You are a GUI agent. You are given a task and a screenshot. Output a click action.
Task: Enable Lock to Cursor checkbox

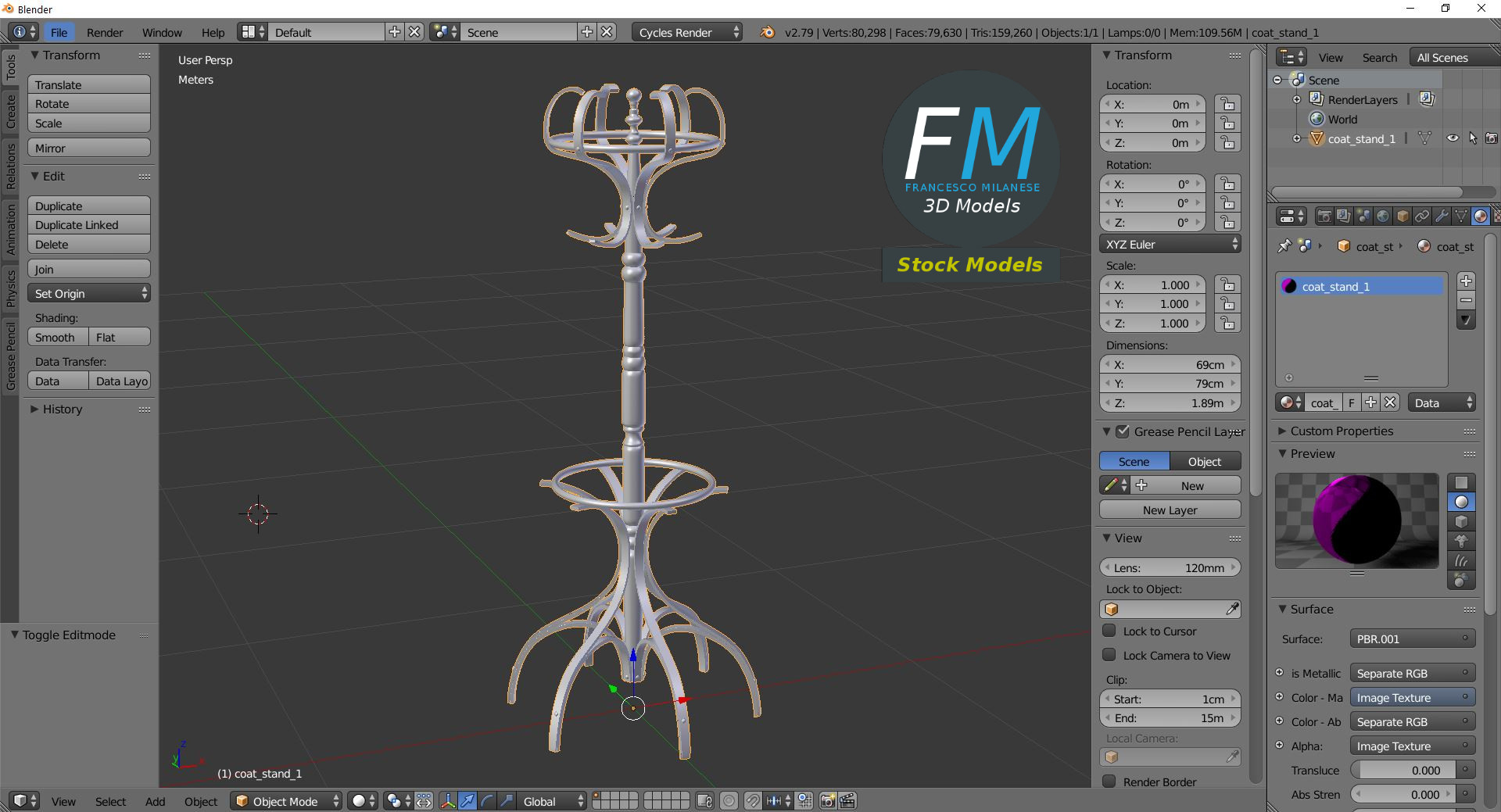point(1109,631)
